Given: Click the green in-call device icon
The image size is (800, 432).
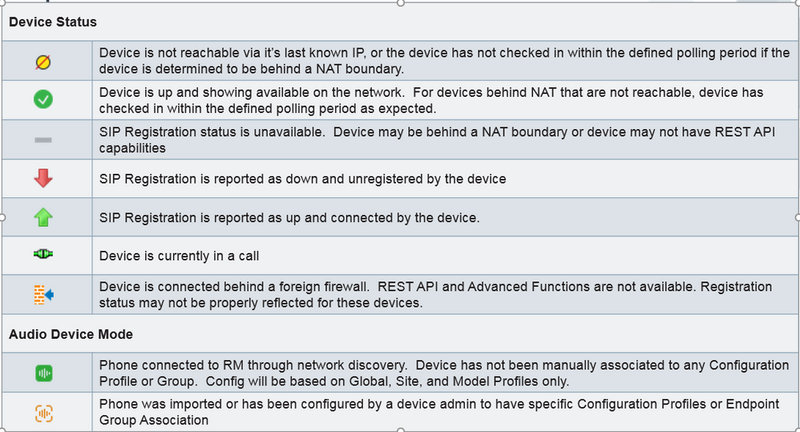Looking at the screenshot, I should (x=43, y=255).
